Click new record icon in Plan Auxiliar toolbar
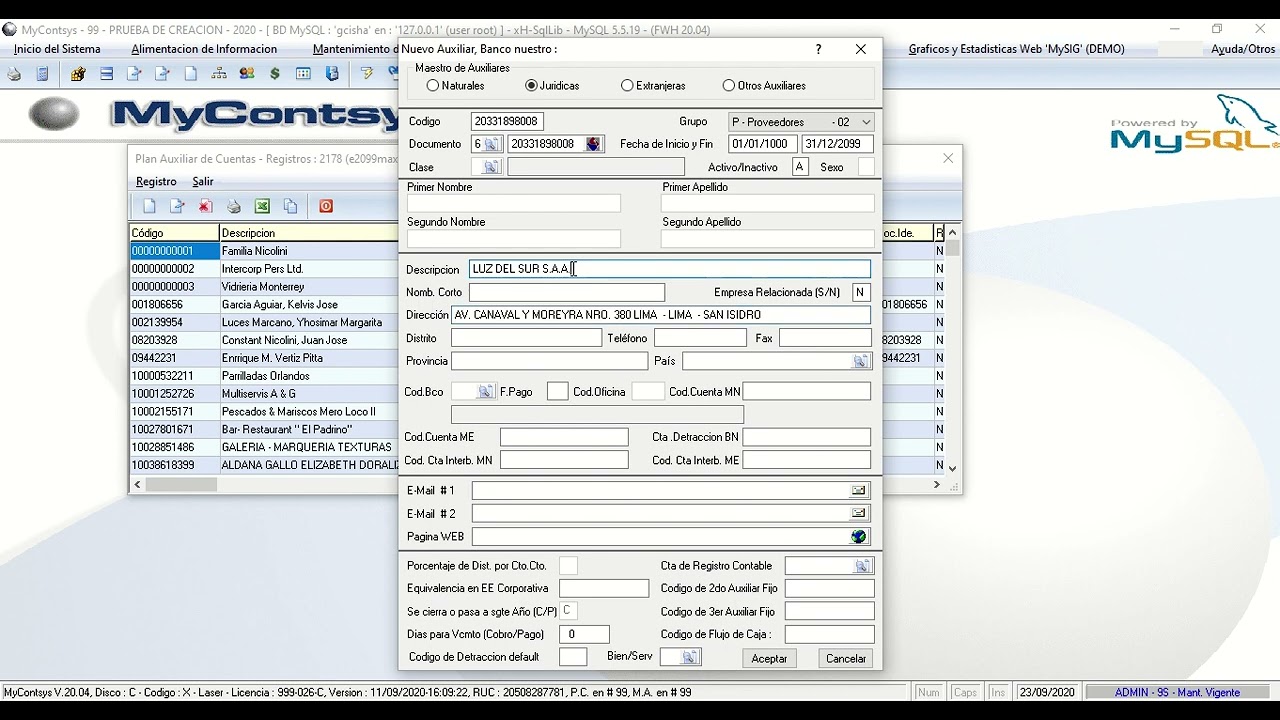The width and height of the screenshot is (1280, 720). tap(149, 206)
